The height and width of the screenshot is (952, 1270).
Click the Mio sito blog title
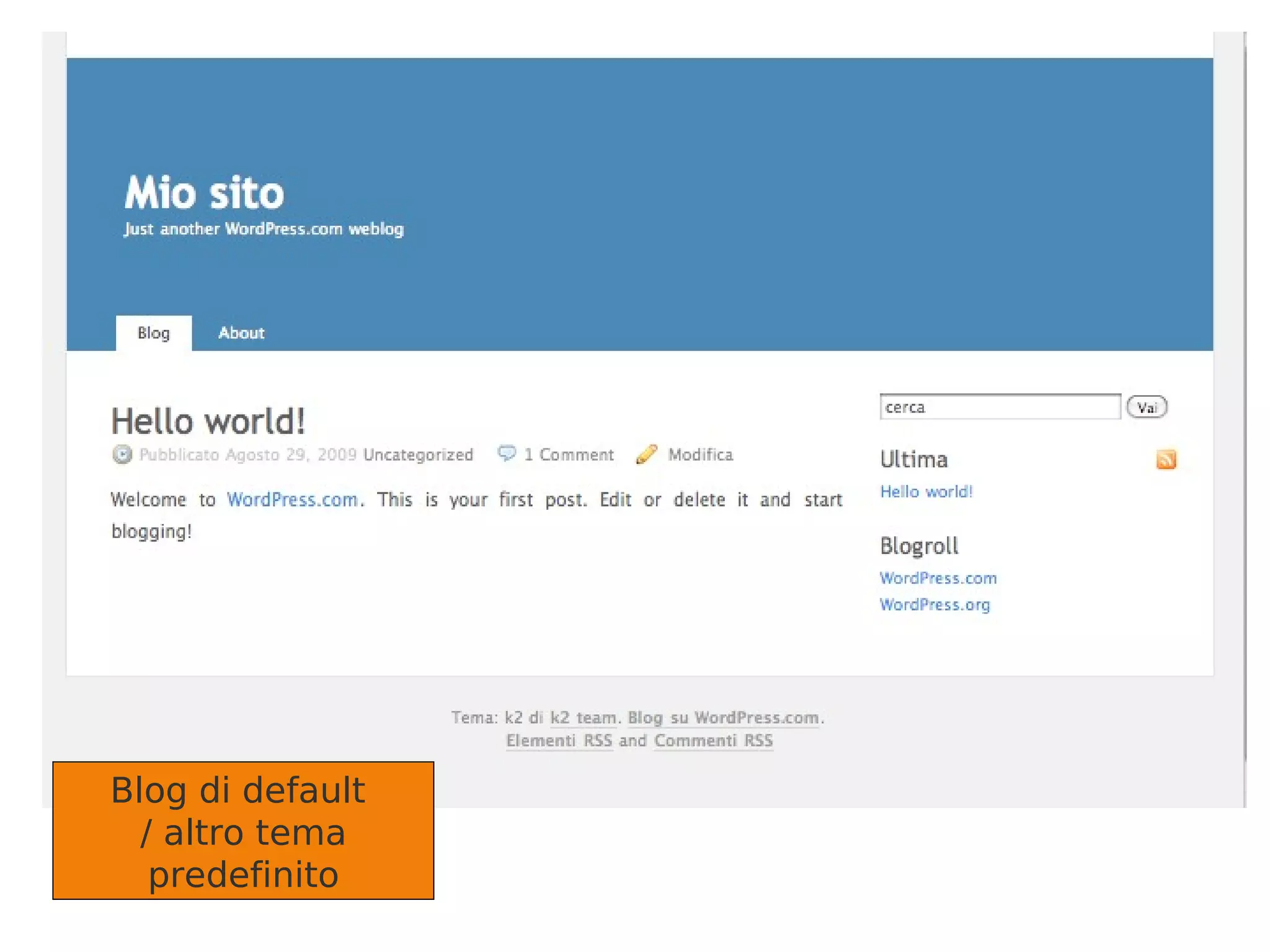205,193
